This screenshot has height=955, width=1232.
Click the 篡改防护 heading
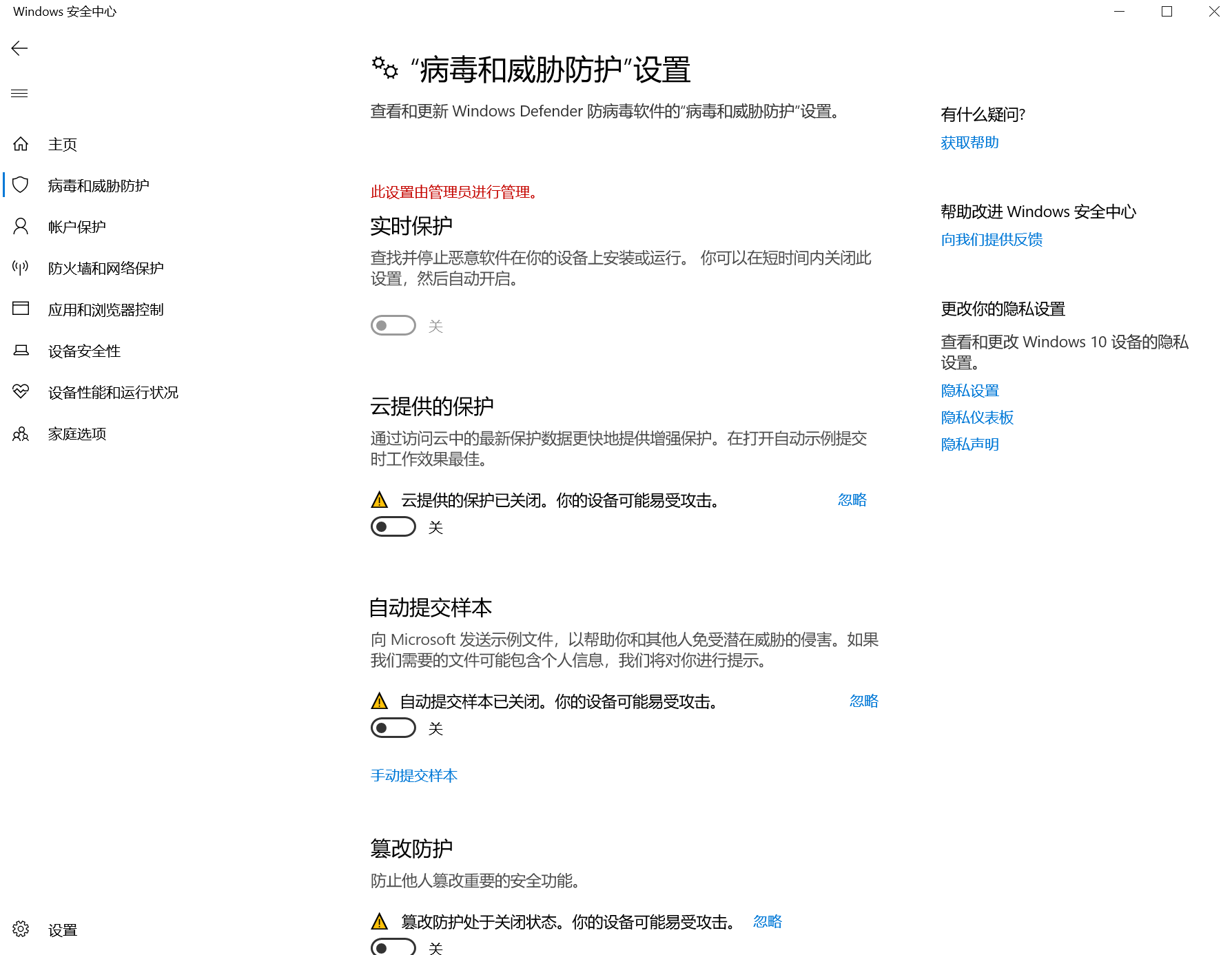[x=411, y=848]
